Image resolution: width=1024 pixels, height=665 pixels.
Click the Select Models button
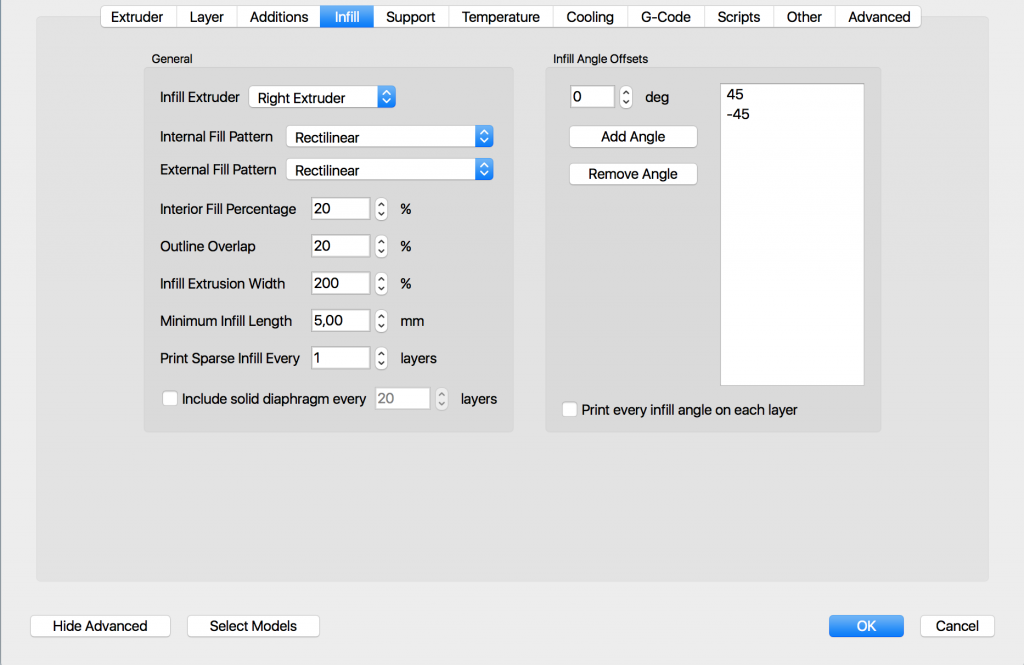[253, 626]
